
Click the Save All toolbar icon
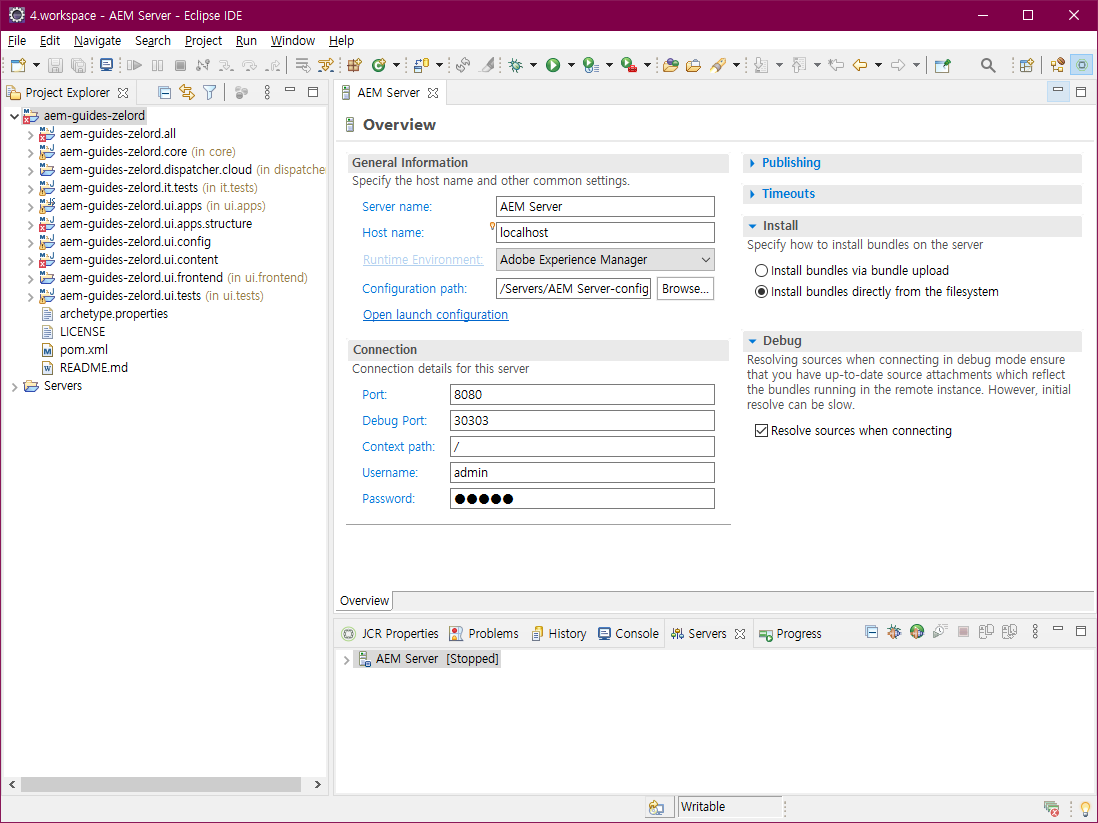pos(78,65)
